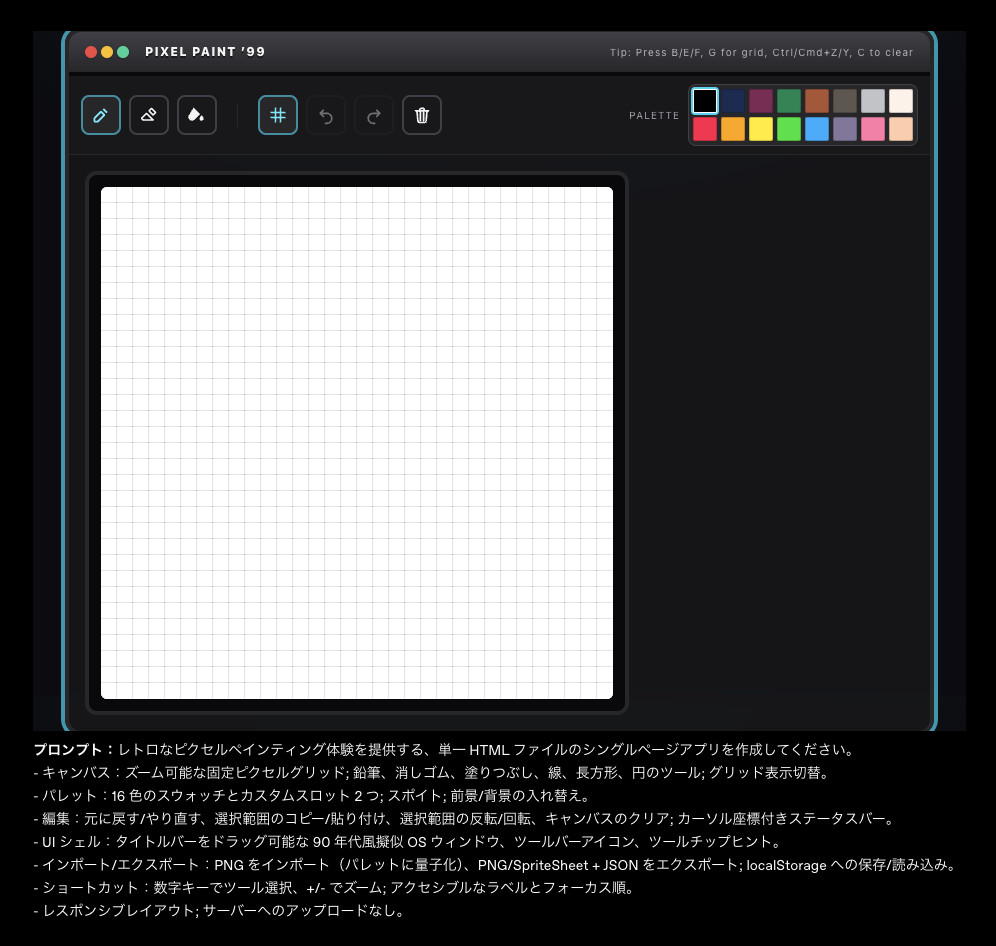Pick the dark navy blue swatch

click(x=733, y=101)
